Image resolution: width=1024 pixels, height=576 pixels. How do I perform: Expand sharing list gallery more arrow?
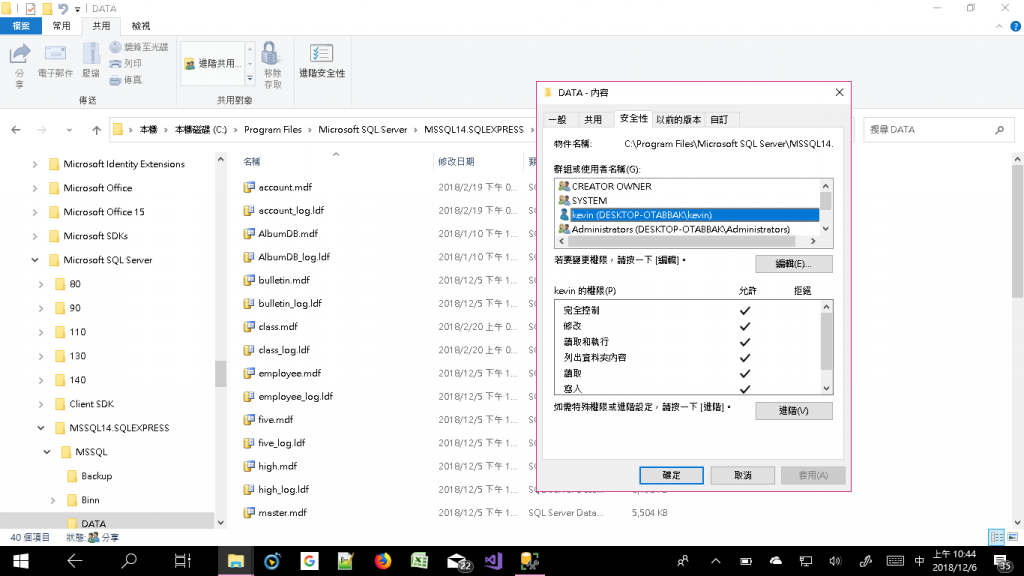(x=249, y=79)
